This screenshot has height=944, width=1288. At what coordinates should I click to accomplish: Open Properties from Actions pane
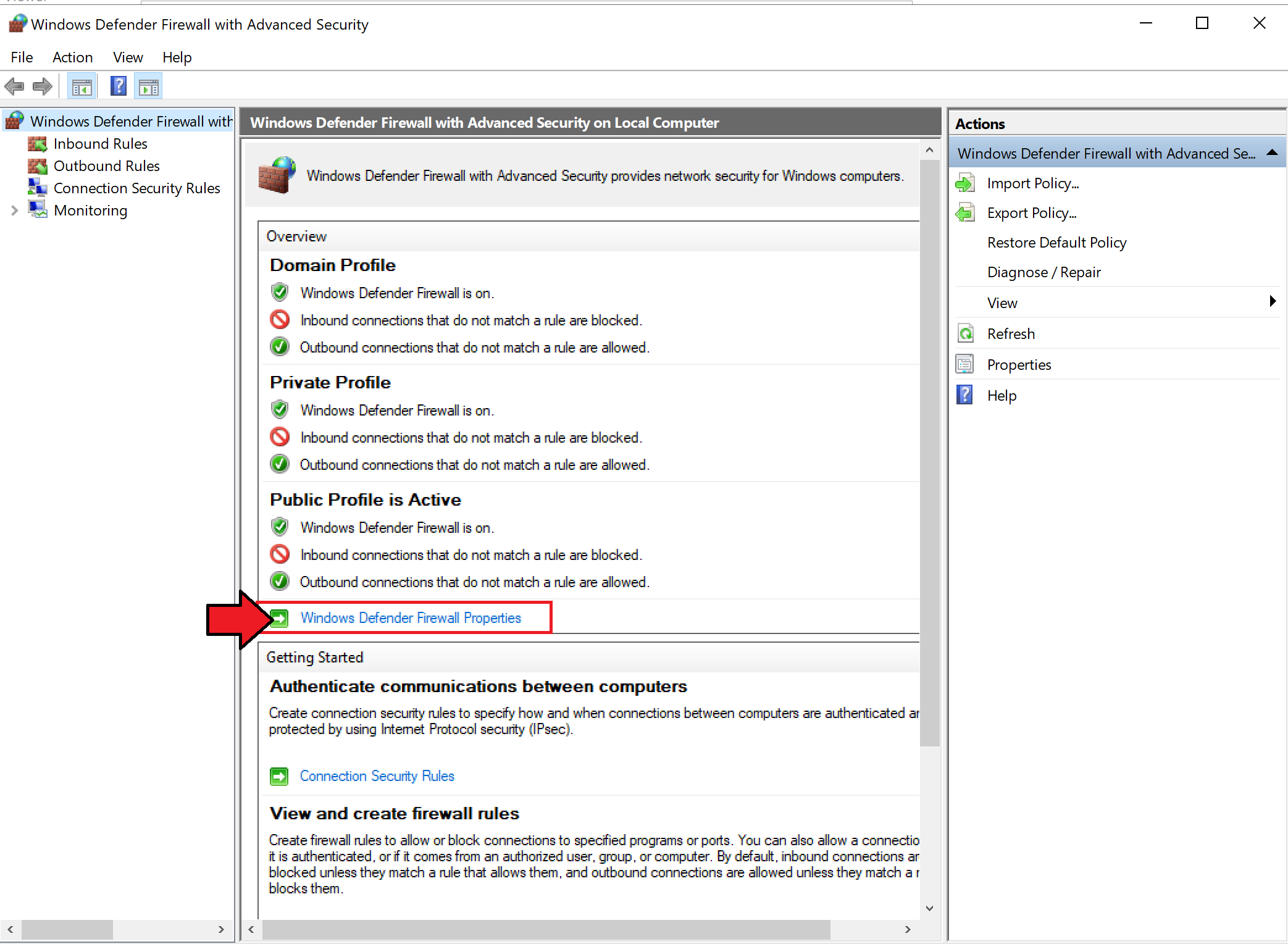tap(1019, 365)
